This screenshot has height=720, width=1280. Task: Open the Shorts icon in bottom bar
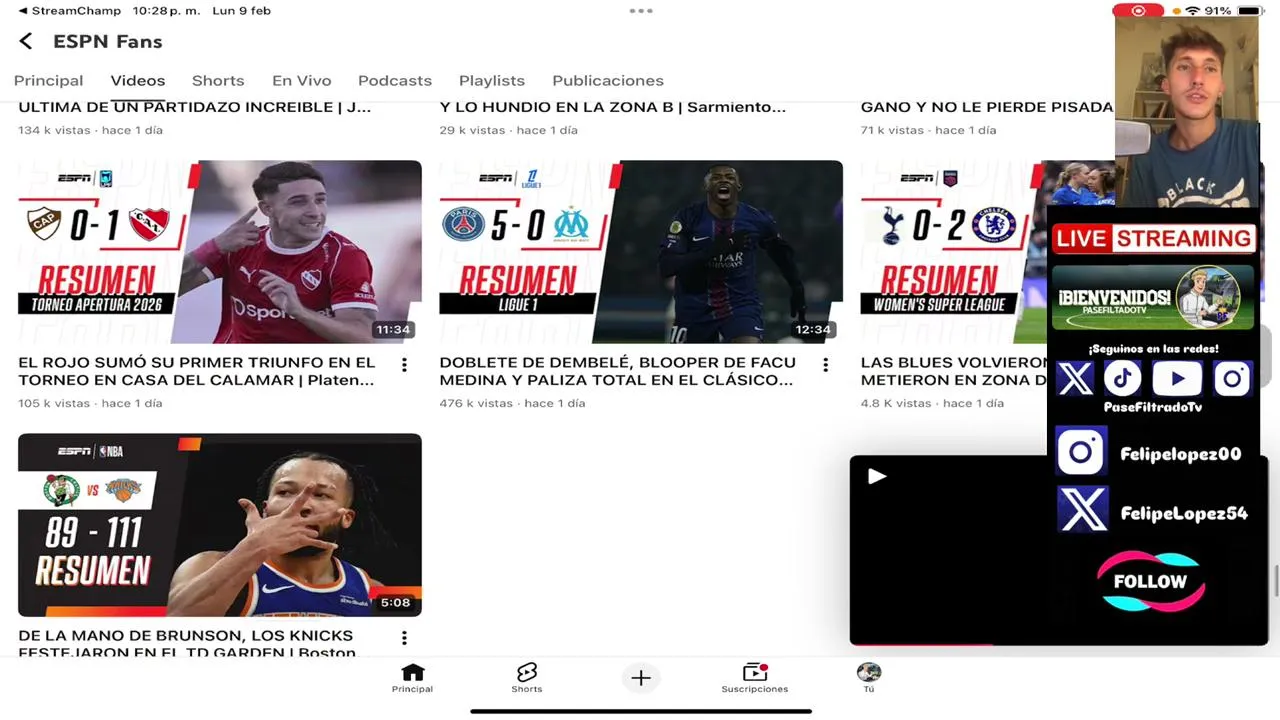[x=527, y=678]
